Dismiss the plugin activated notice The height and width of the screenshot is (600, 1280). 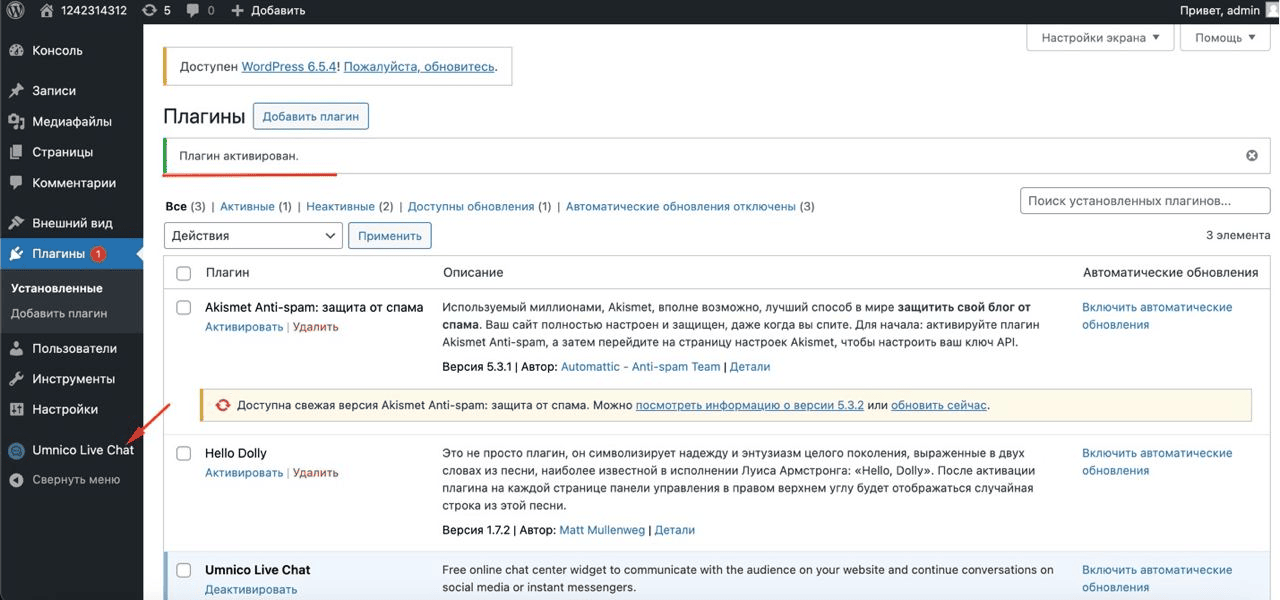1251,156
